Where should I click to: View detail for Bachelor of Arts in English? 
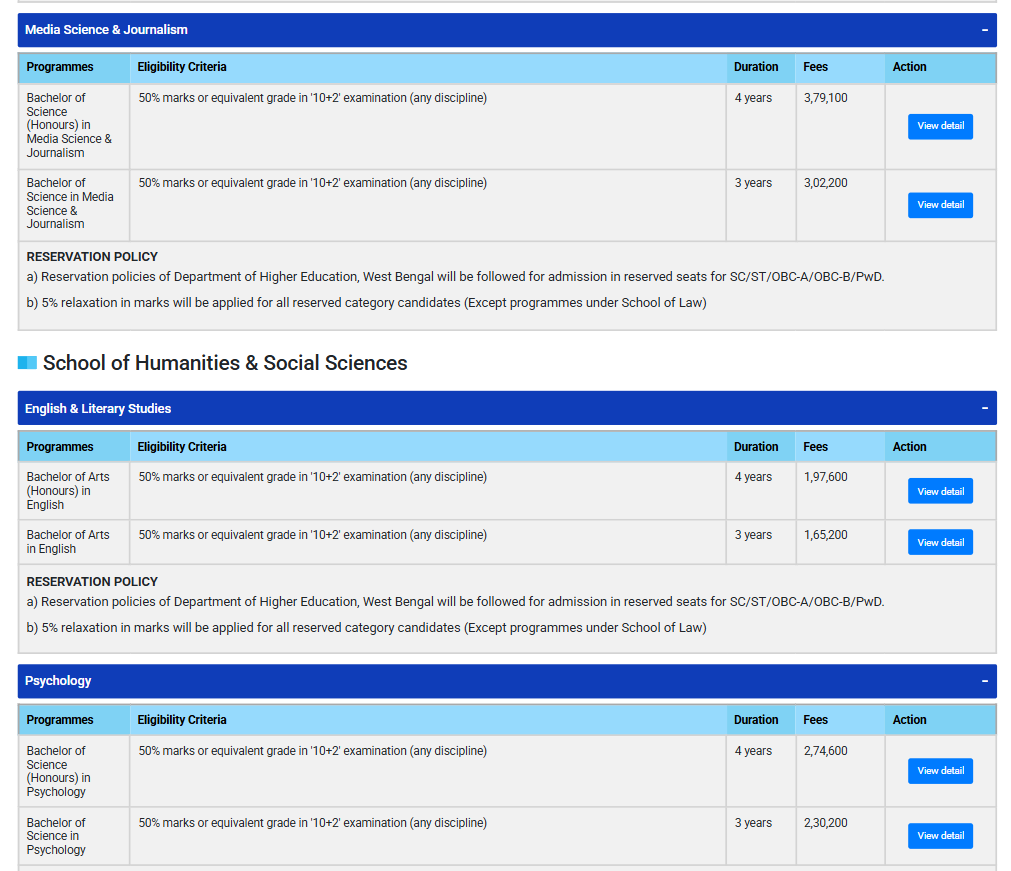(940, 541)
